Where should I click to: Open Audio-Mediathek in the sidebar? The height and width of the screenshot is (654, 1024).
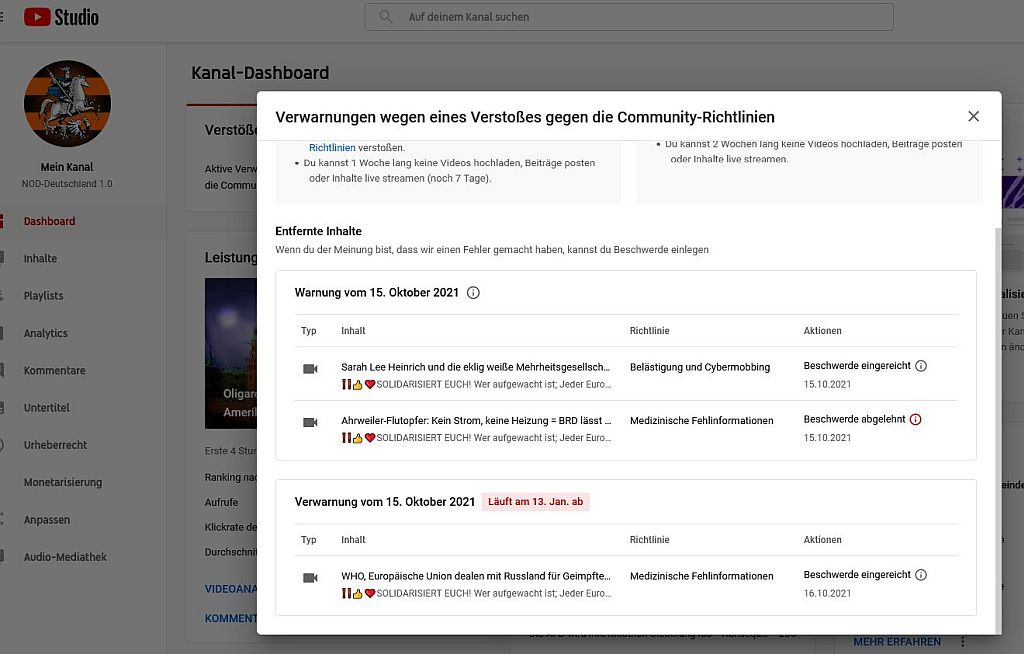click(x=65, y=557)
